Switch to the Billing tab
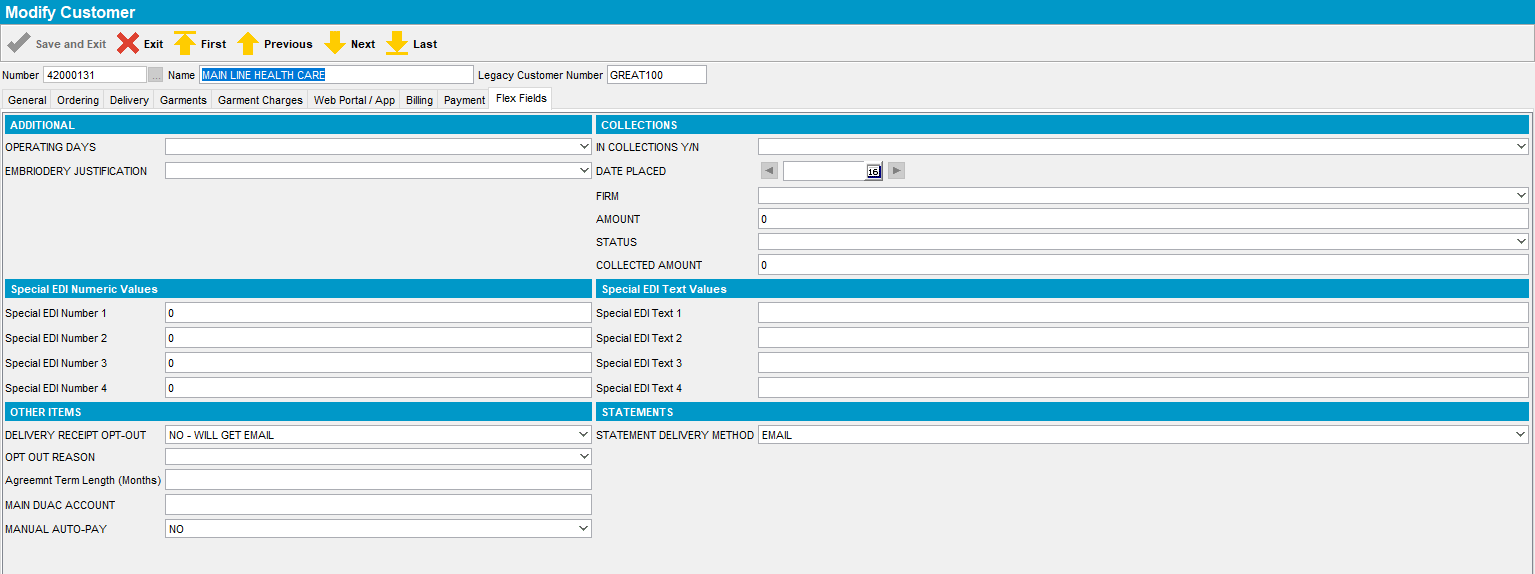The height and width of the screenshot is (574, 1535). tap(419, 100)
